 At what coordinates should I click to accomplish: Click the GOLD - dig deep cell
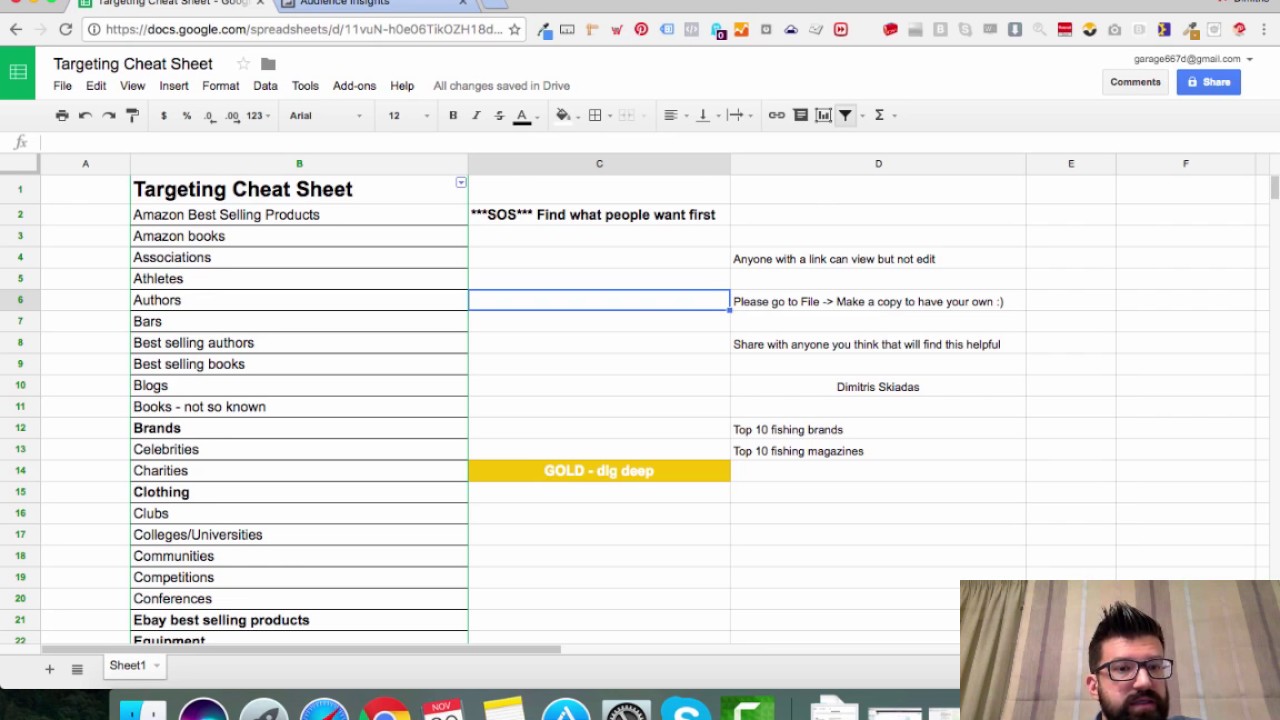[599, 471]
